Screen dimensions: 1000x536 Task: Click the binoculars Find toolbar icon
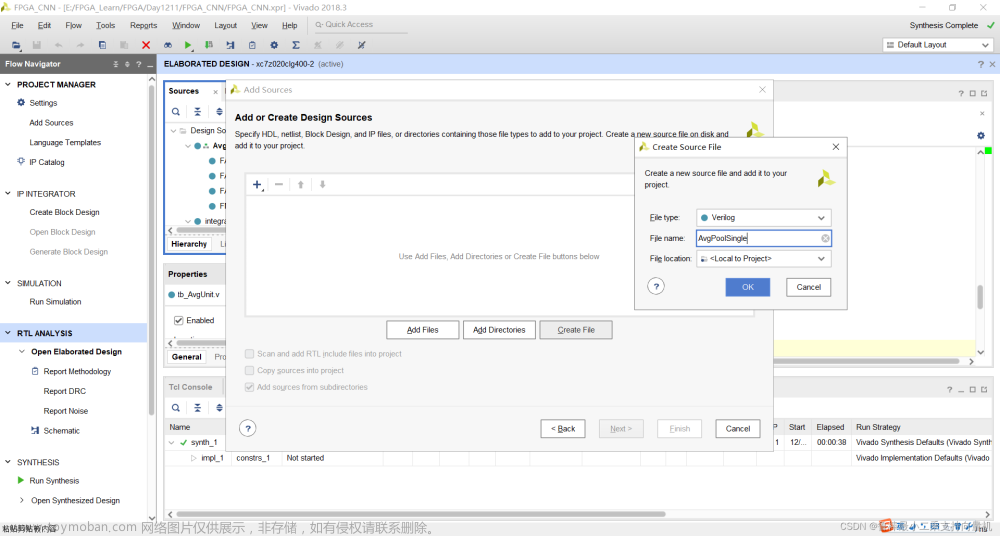168,45
